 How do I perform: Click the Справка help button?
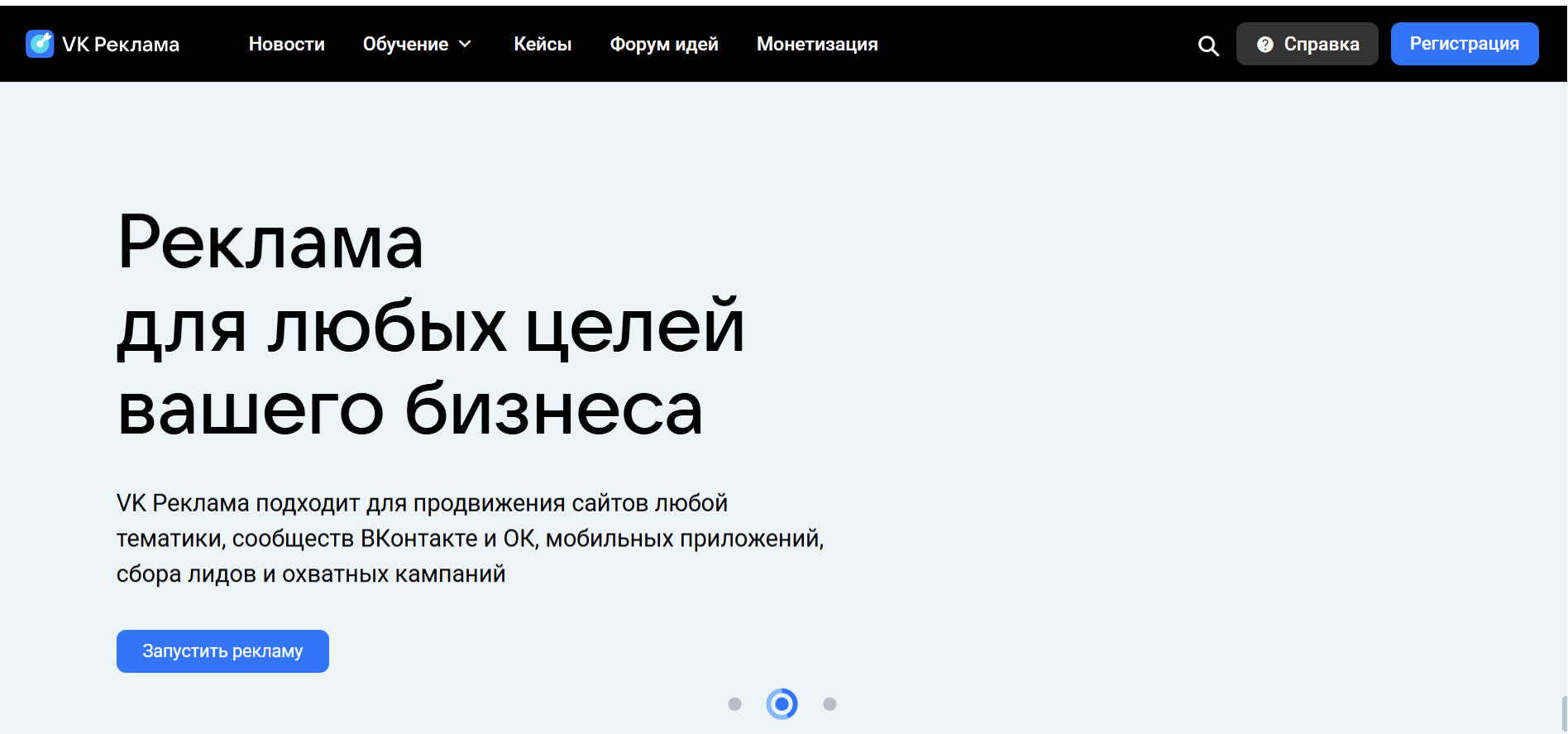[x=1307, y=44]
